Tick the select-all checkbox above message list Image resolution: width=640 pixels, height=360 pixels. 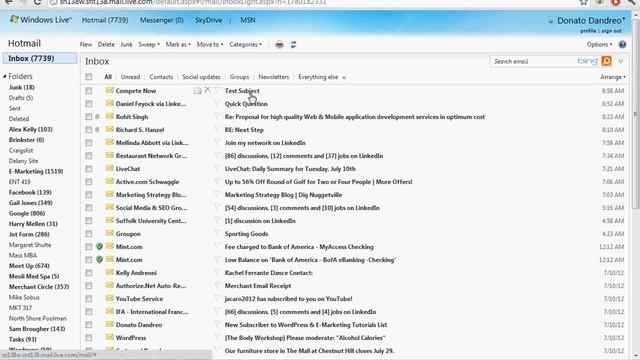coord(89,77)
